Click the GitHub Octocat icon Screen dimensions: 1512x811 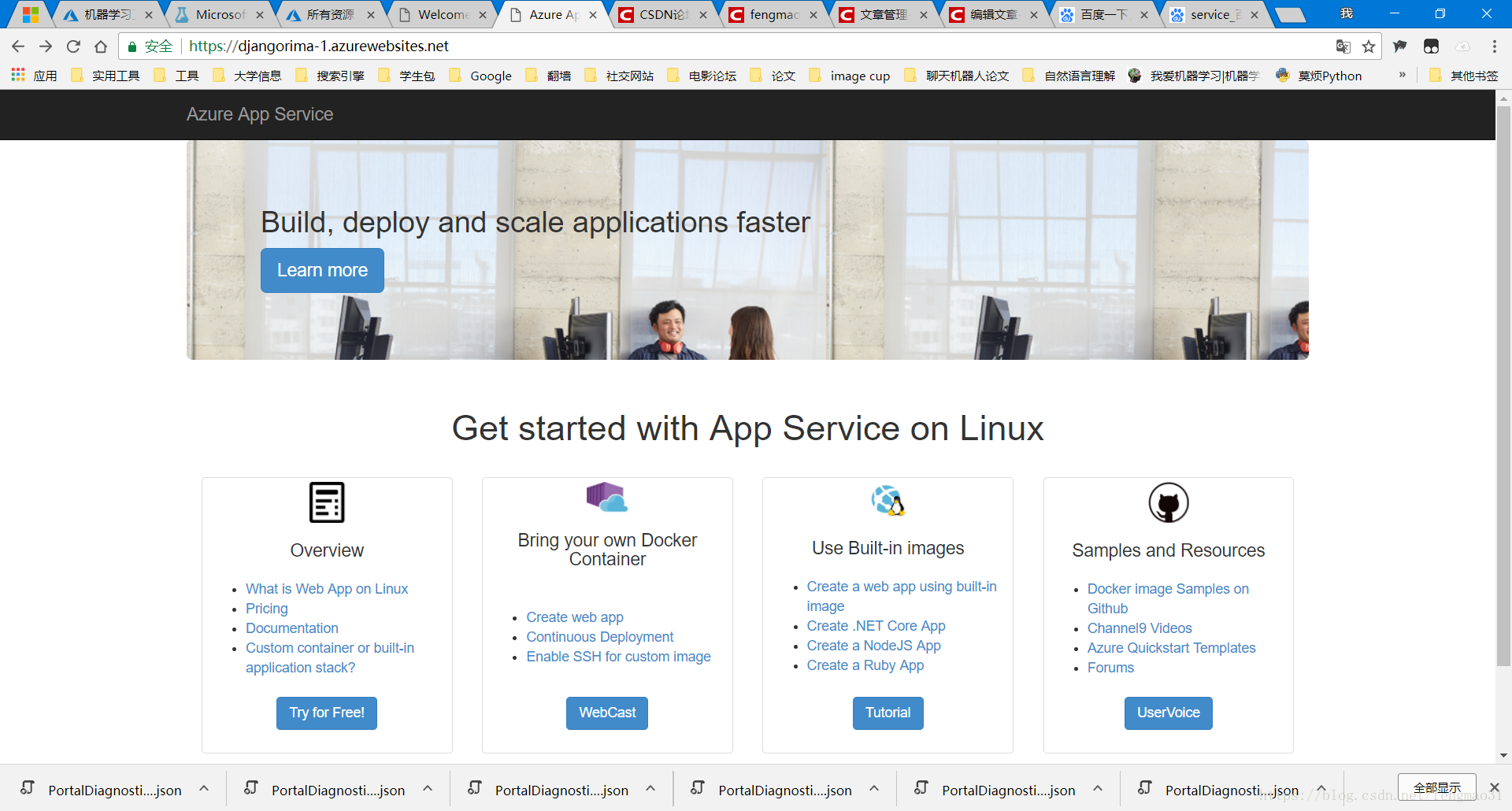pos(1169,502)
